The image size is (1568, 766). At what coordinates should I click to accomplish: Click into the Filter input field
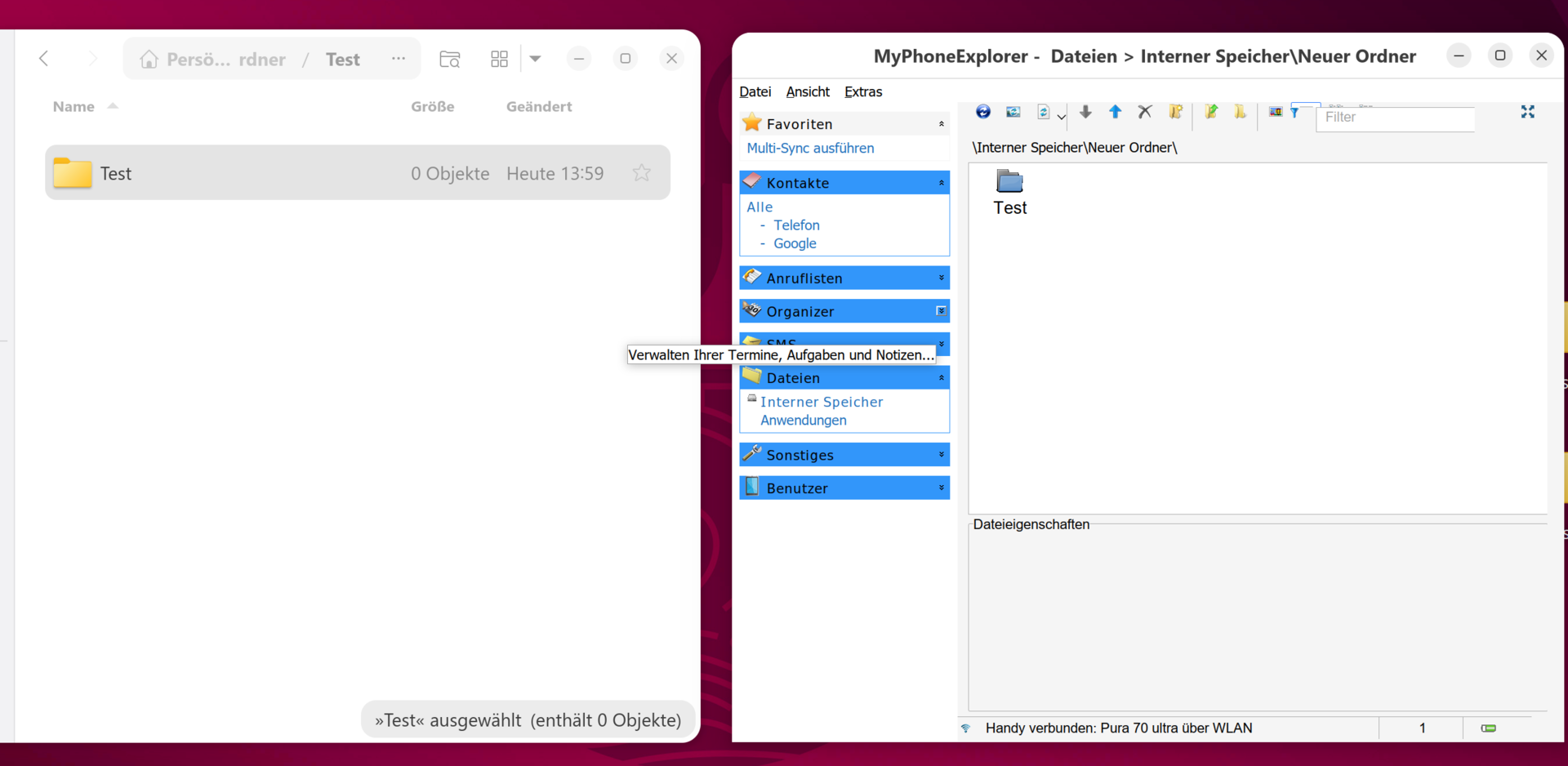[1396, 118]
